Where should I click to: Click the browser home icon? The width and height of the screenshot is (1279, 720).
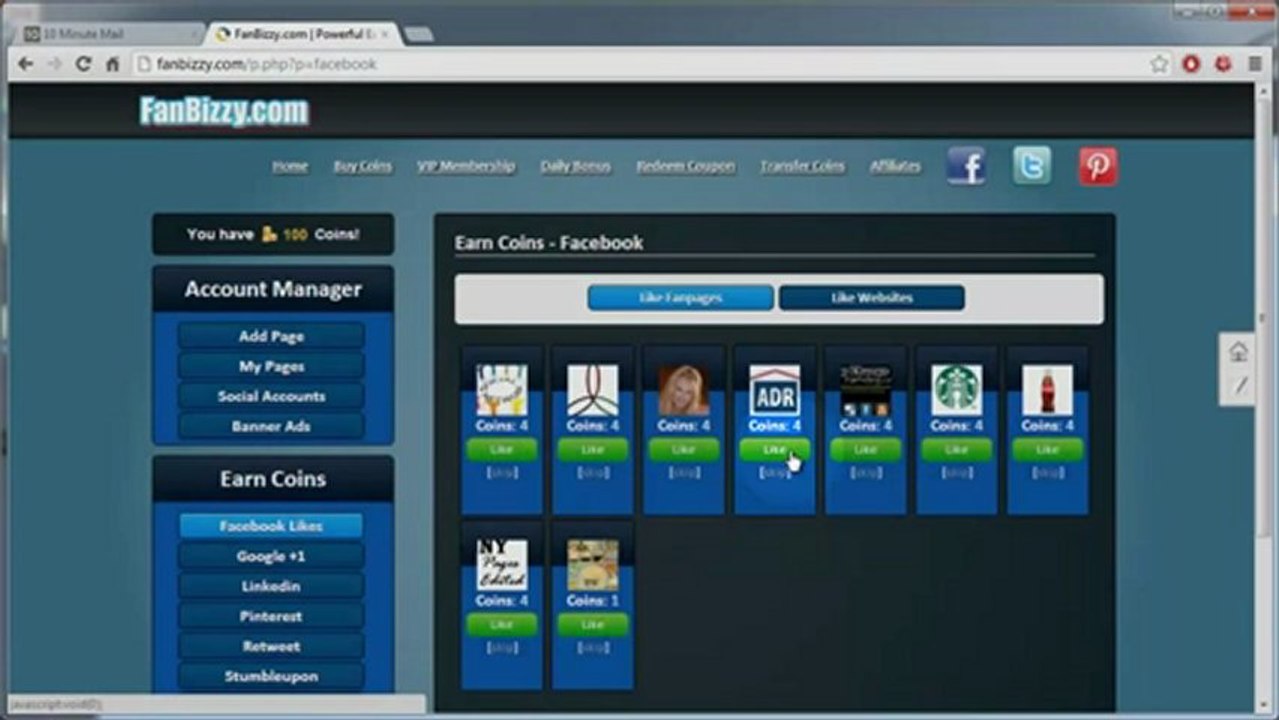[x=113, y=64]
